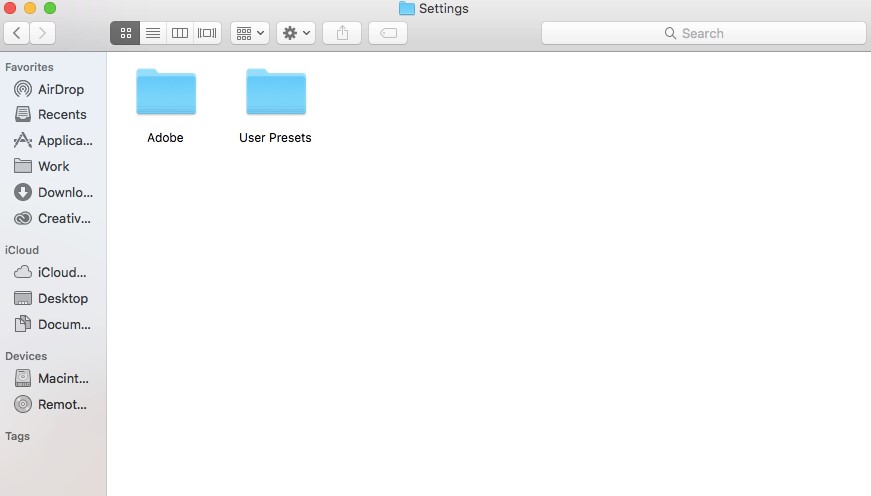The width and height of the screenshot is (871, 496).
Task: Go forward with the right arrow button
Action: [x=43, y=33]
